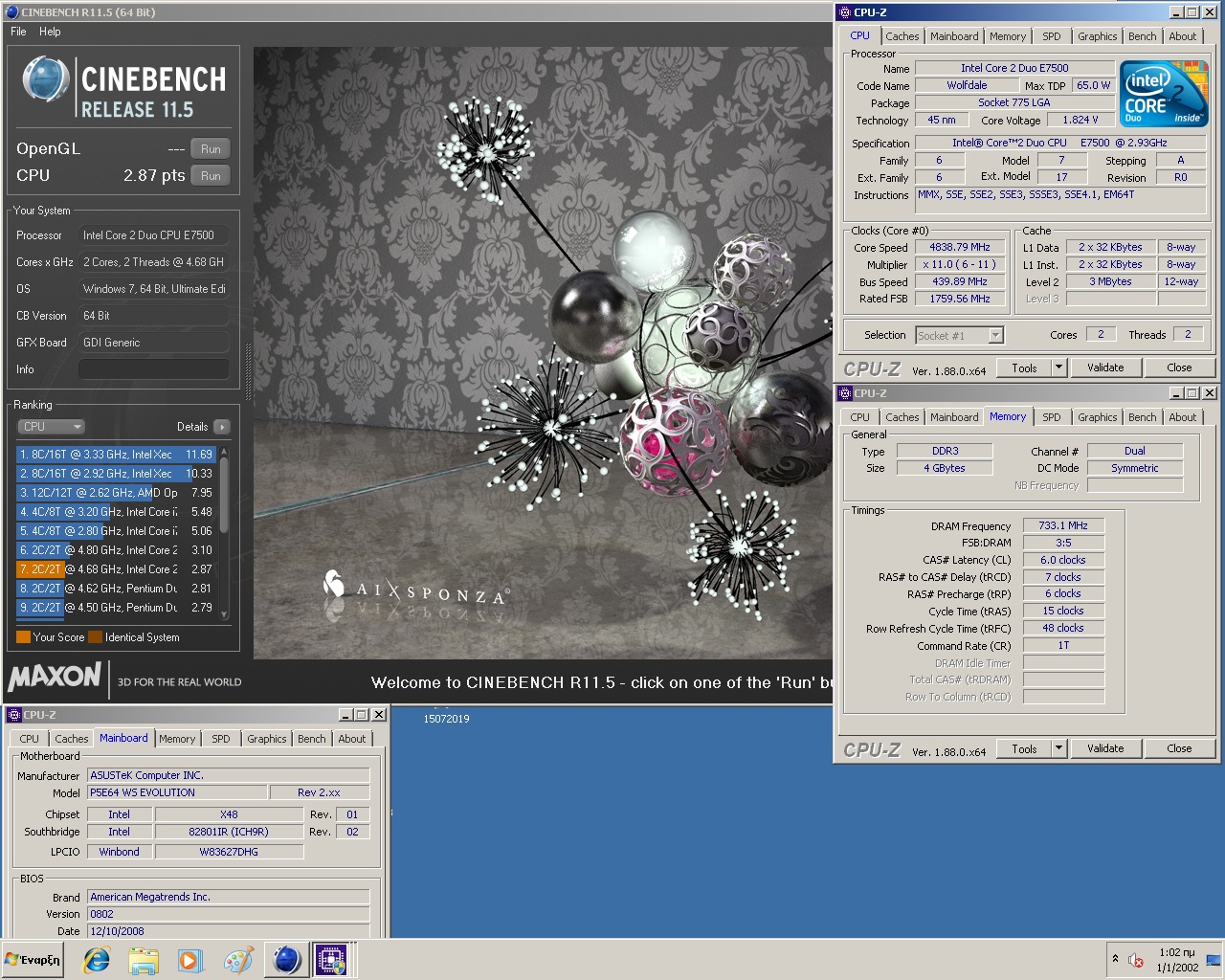Select ranking entry 8C/16T @ 3.33 GHz
1225x980 pixels.
pyautogui.click(x=116, y=455)
